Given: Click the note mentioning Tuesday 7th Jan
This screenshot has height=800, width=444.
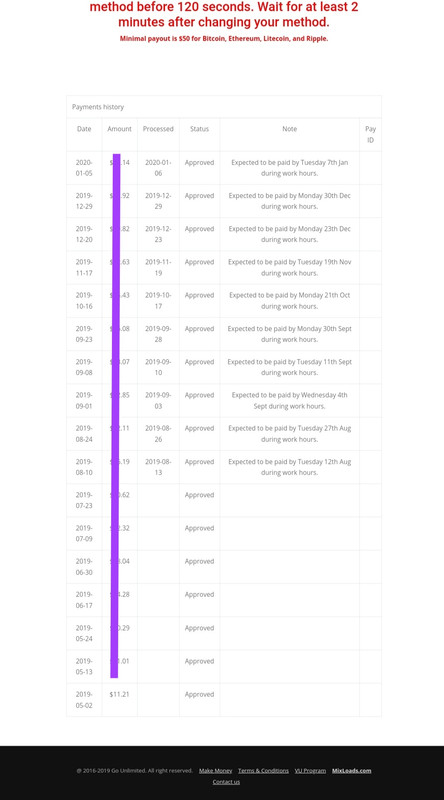Looking at the screenshot, I should 289,168.
